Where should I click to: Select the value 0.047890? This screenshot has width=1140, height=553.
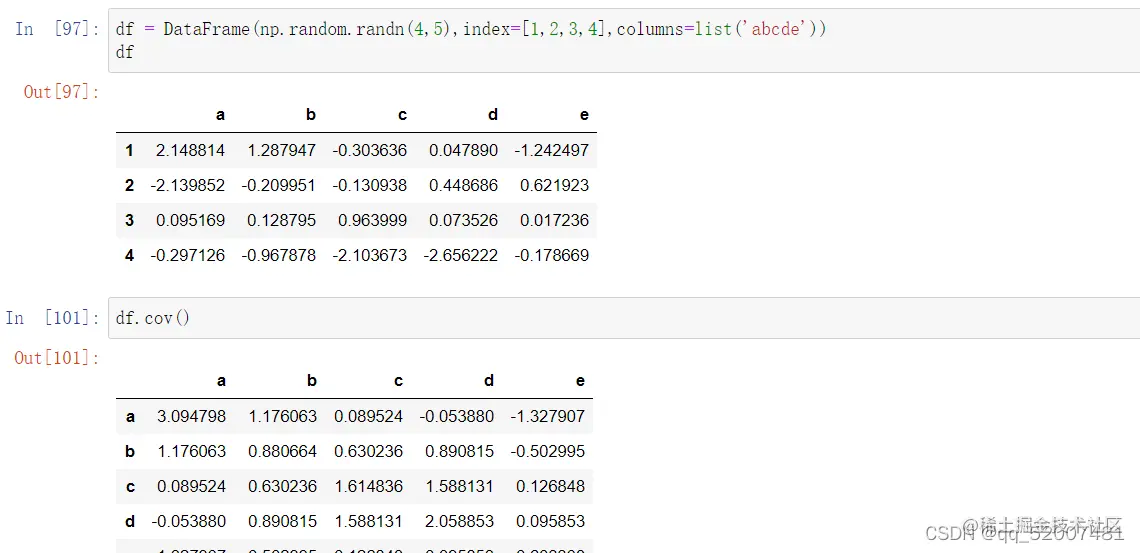(463, 150)
